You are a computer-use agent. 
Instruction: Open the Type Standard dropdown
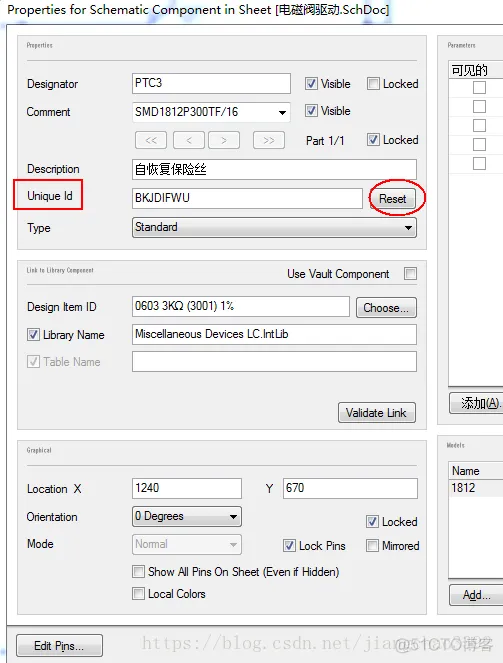(274, 227)
